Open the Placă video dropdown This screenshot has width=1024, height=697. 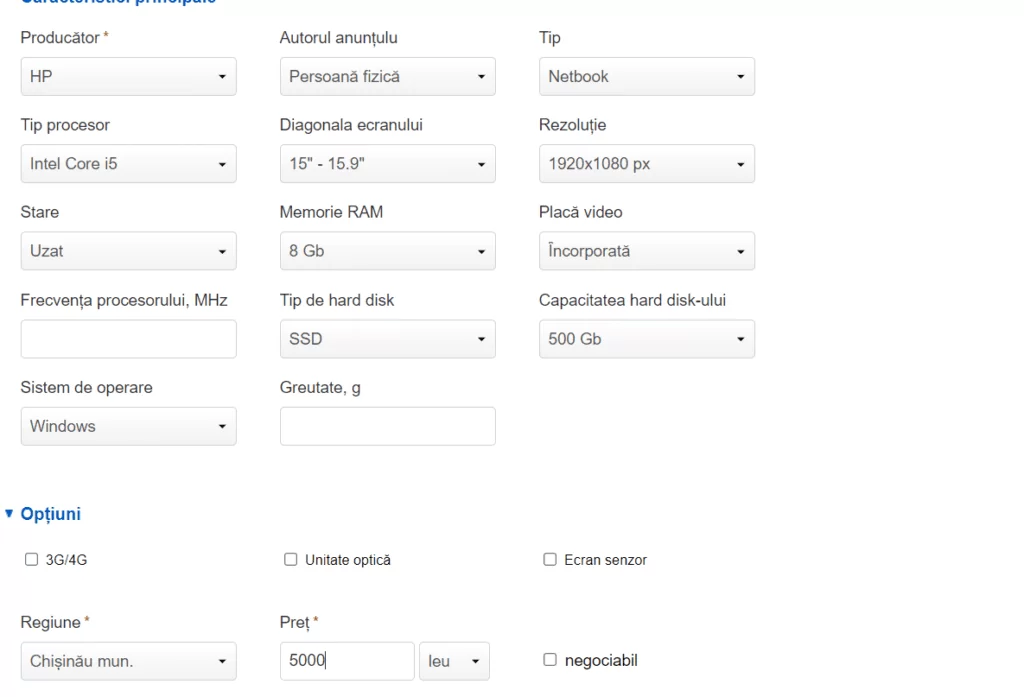click(x=647, y=251)
